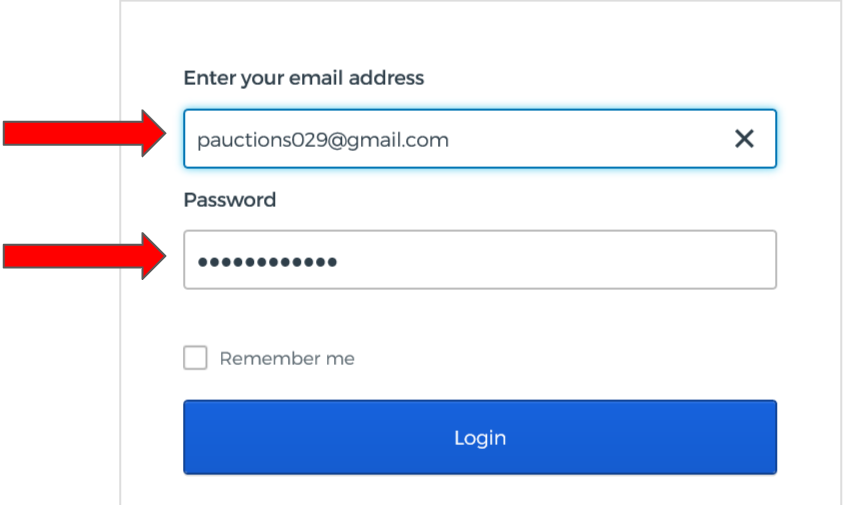Screen dimensions: 844x505
Task: Place the cursor after "gmail.com" in the email field
Action: click(x=450, y=140)
